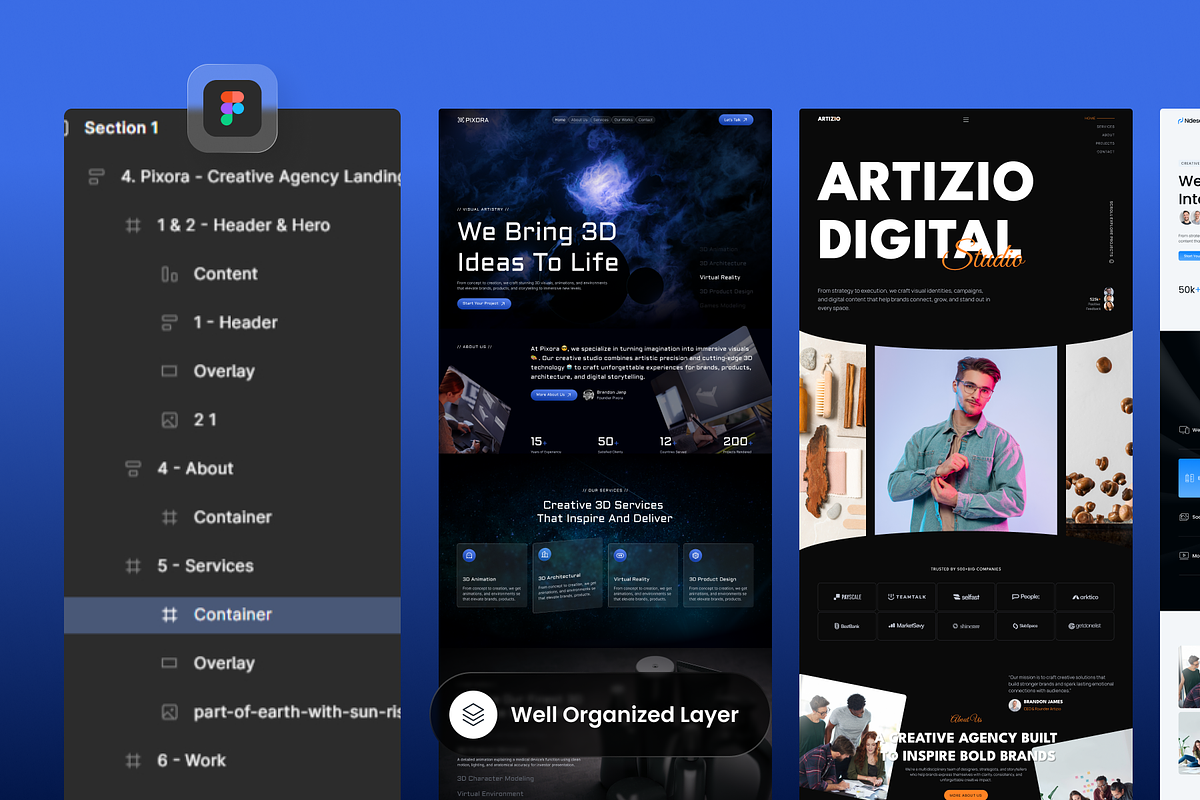This screenshot has height=800, width=1200.
Task: Click the 'Let's Talk' button in Pixora header
Action: click(736, 120)
